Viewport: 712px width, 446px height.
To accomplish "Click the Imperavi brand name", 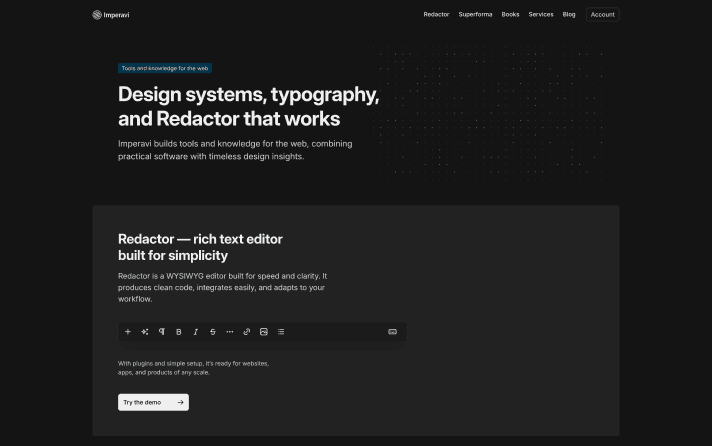I will click(x=116, y=15).
